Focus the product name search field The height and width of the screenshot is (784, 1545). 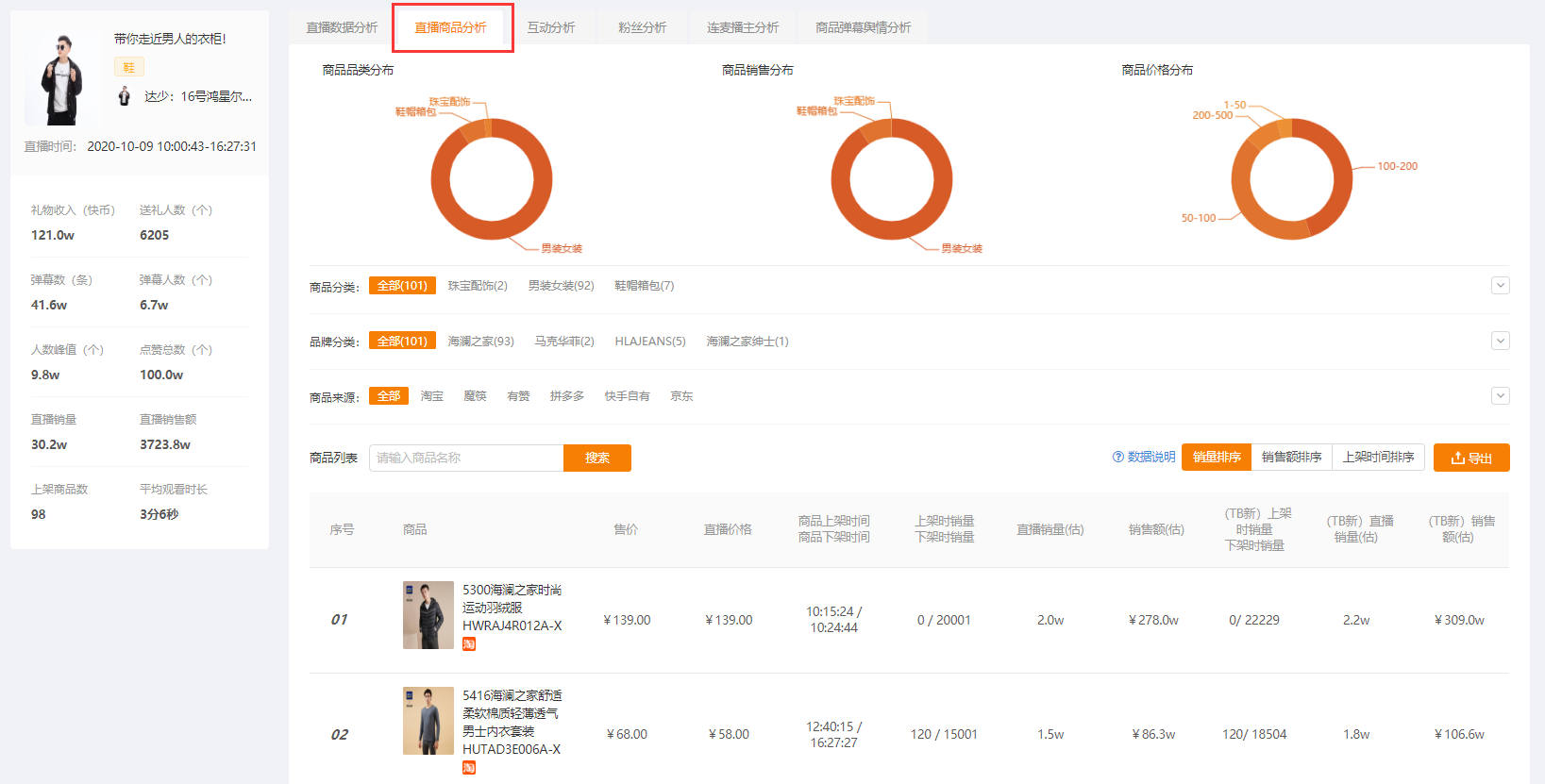pyautogui.click(x=466, y=458)
